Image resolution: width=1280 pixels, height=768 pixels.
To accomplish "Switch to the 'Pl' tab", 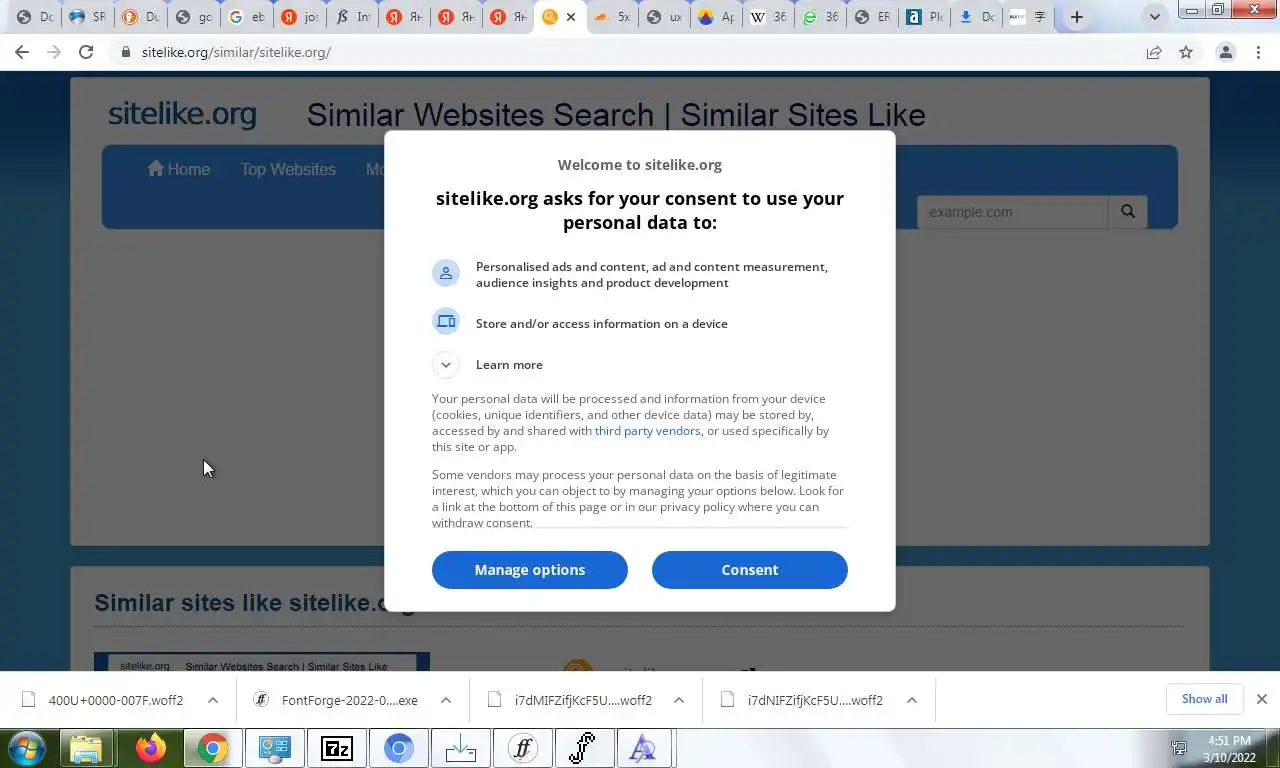I will tap(925, 17).
